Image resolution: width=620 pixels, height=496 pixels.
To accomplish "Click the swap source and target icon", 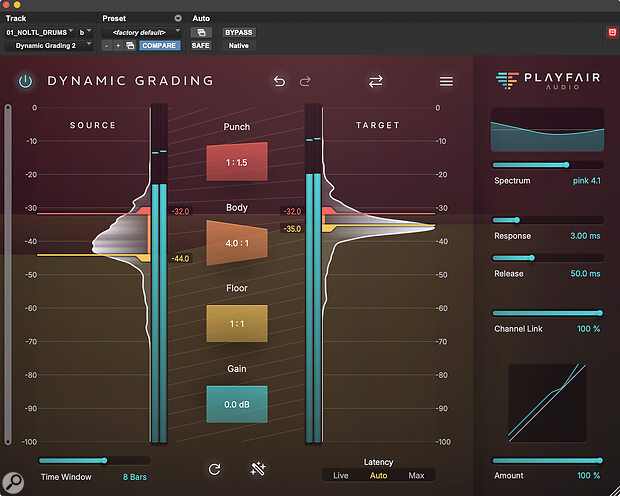I will point(376,81).
